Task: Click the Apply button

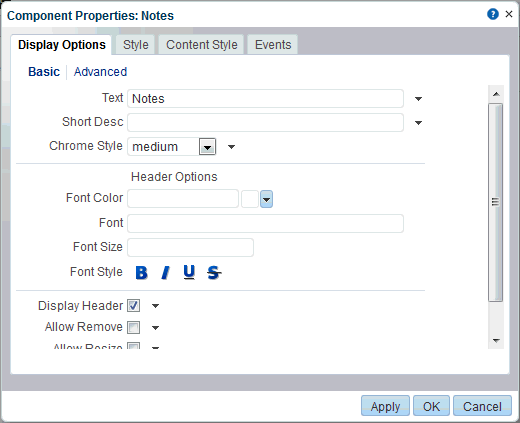Action: [x=385, y=406]
